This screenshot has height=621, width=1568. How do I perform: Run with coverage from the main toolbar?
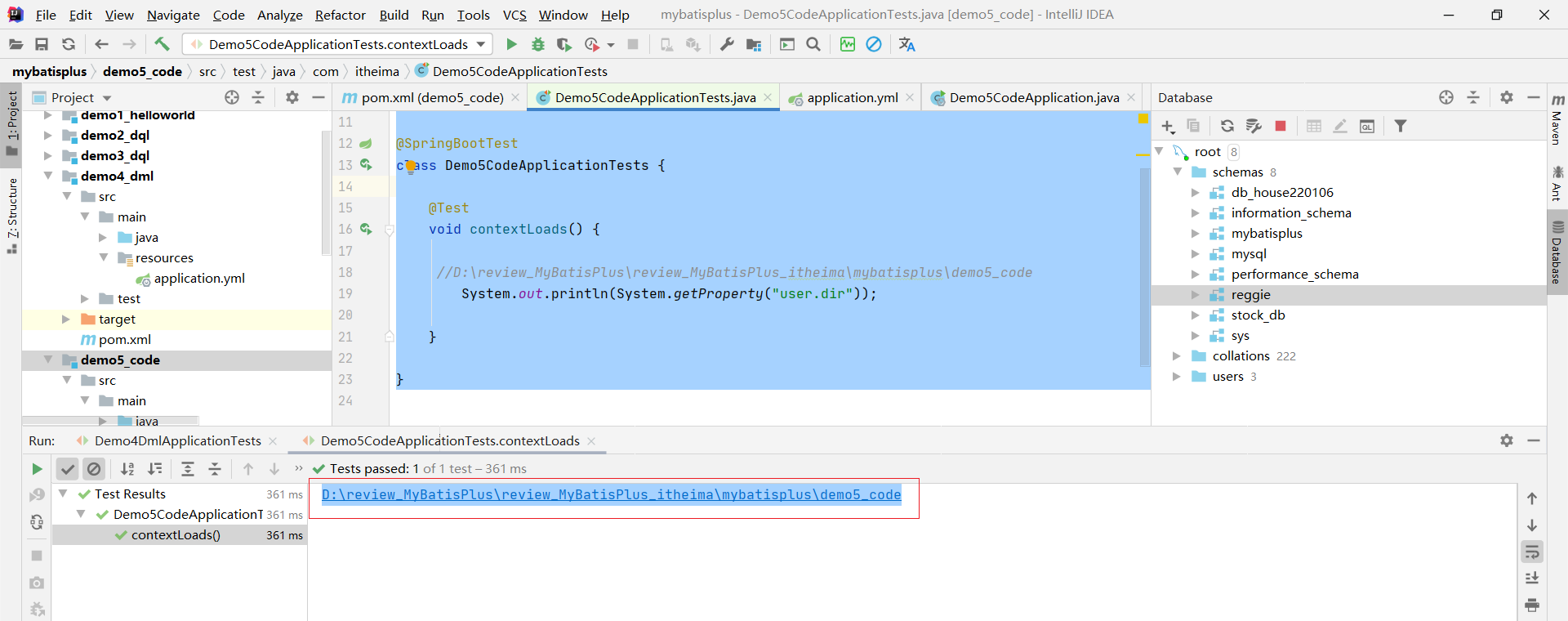coord(563,44)
